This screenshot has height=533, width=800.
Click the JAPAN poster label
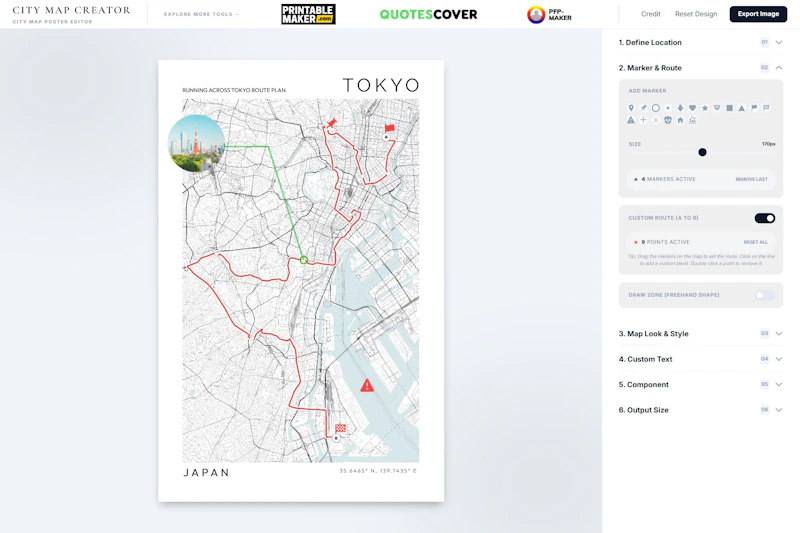click(207, 473)
